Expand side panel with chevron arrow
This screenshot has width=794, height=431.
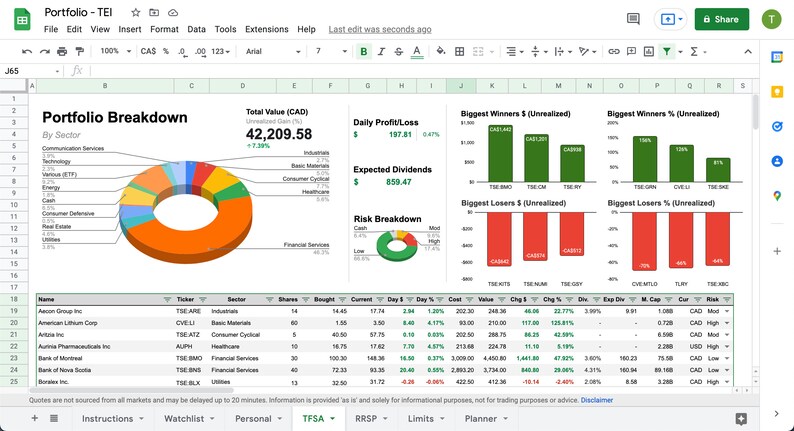pos(777,414)
